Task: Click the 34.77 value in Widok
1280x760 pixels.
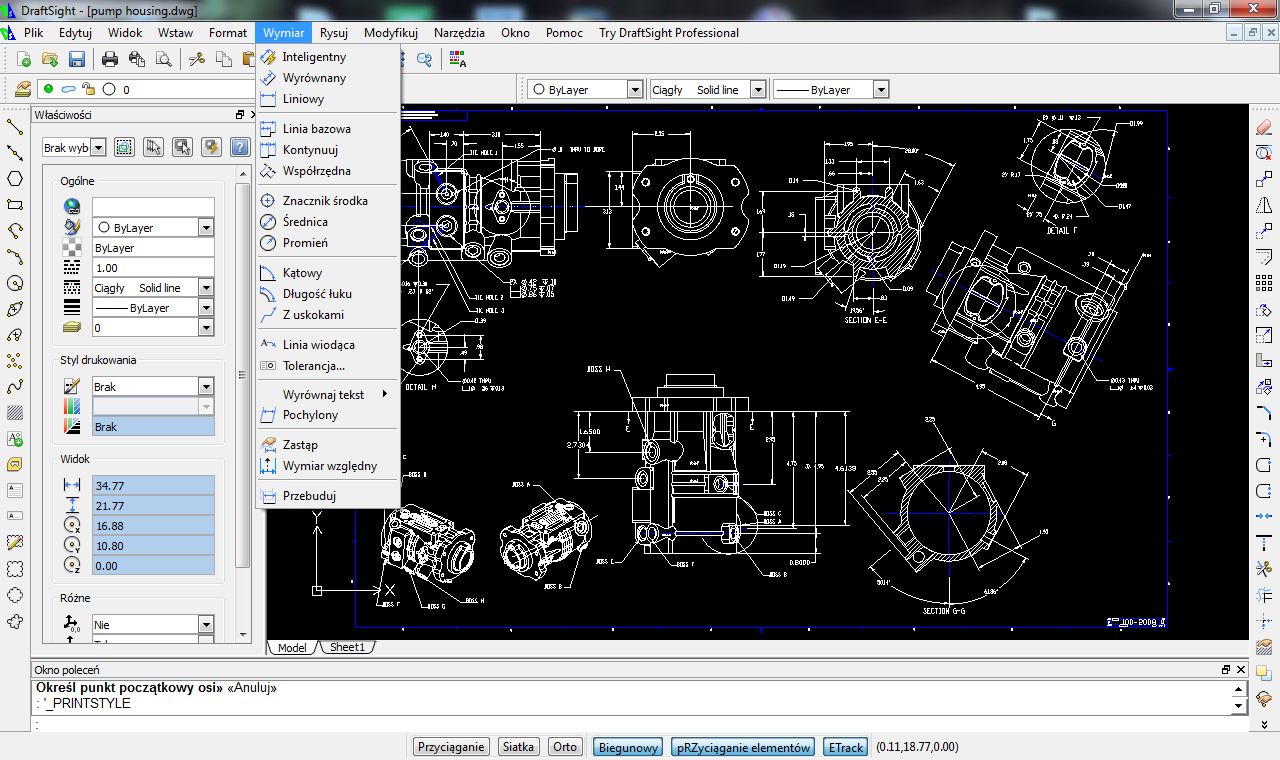Action: pyautogui.click(x=153, y=485)
